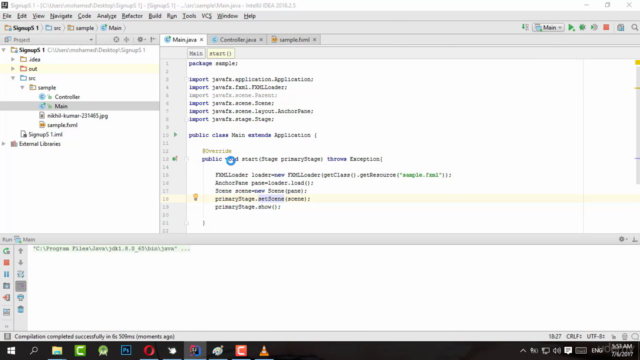This screenshot has height=360, width=640.
Task: Open Main run configuration dropdown
Action: pos(549,27)
